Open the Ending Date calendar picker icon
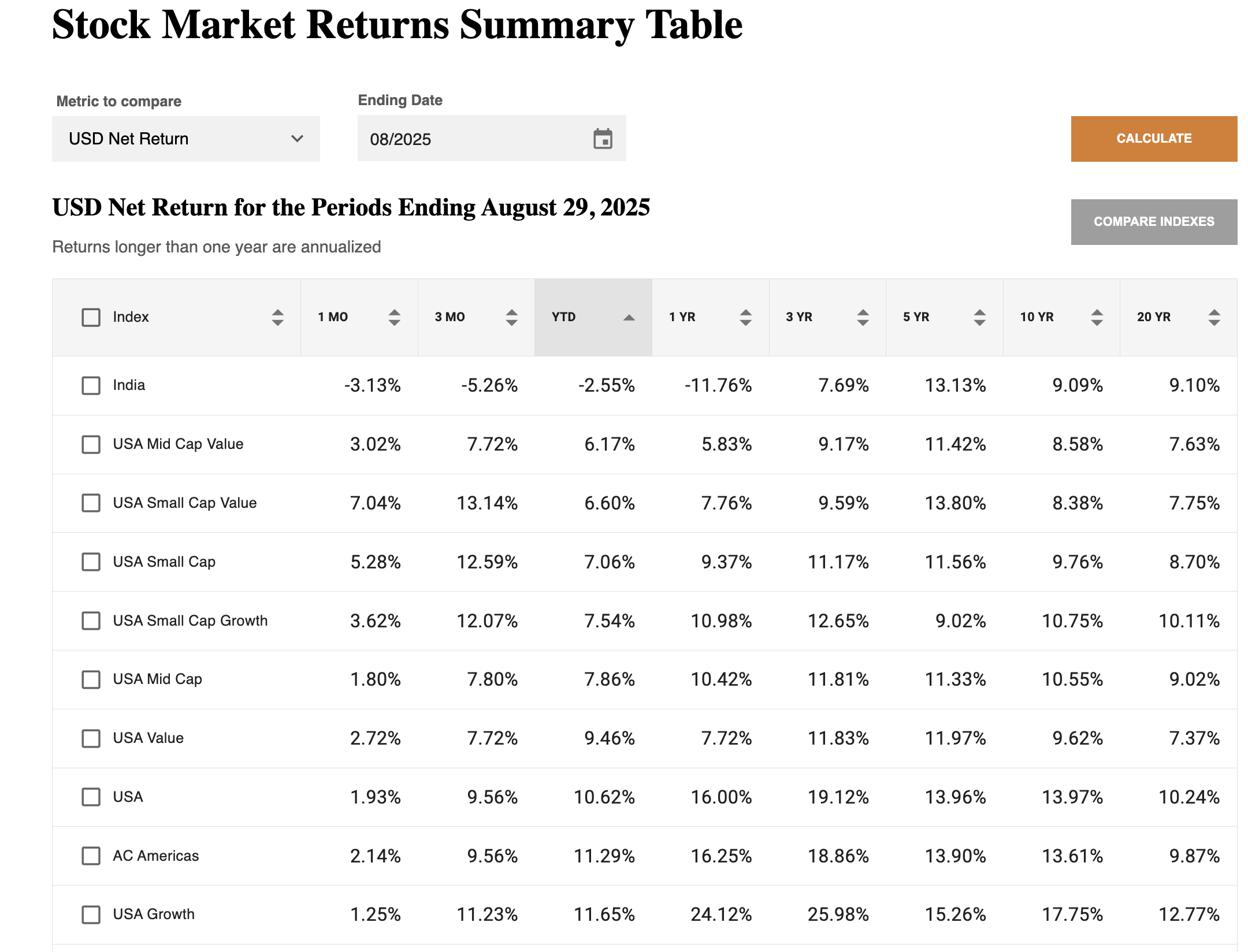The width and height of the screenshot is (1248, 952). pyautogui.click(x=603, y=139)
